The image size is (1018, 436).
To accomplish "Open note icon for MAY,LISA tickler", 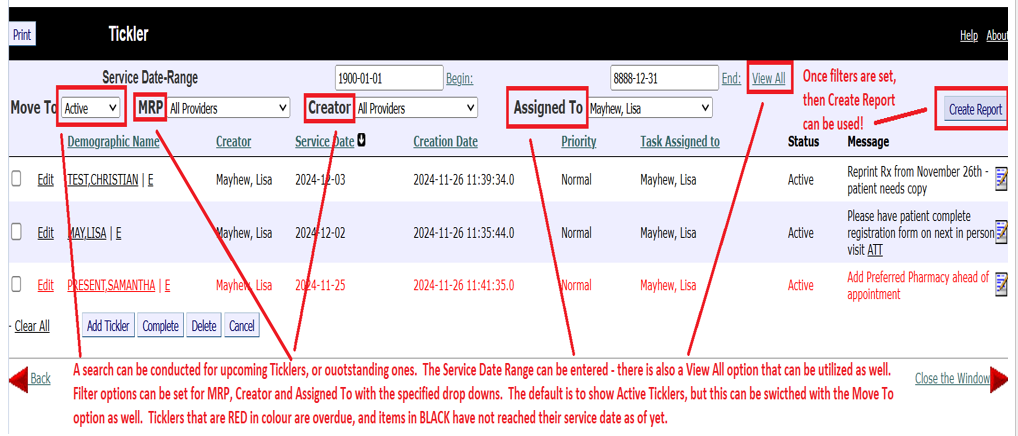I will pos(1001,233).
